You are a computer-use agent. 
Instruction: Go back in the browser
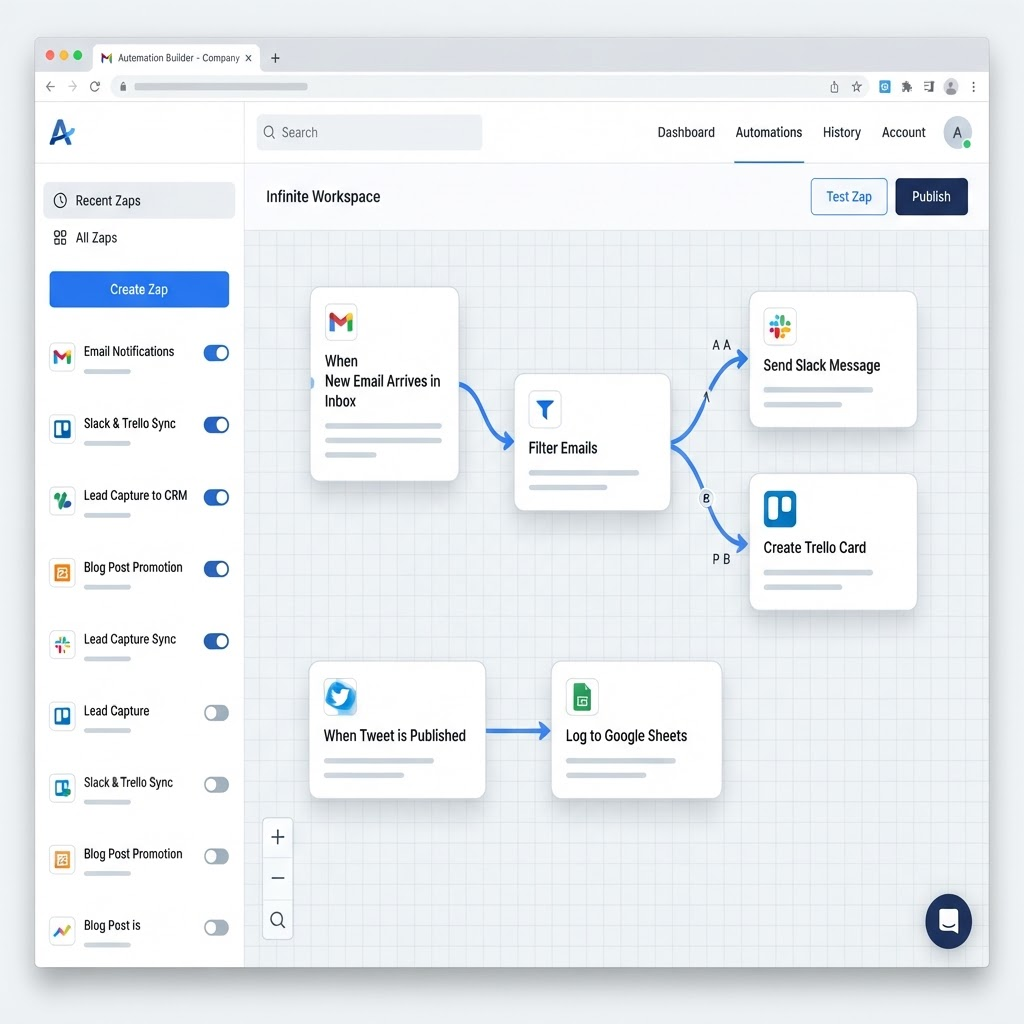(x=50, y=86)
